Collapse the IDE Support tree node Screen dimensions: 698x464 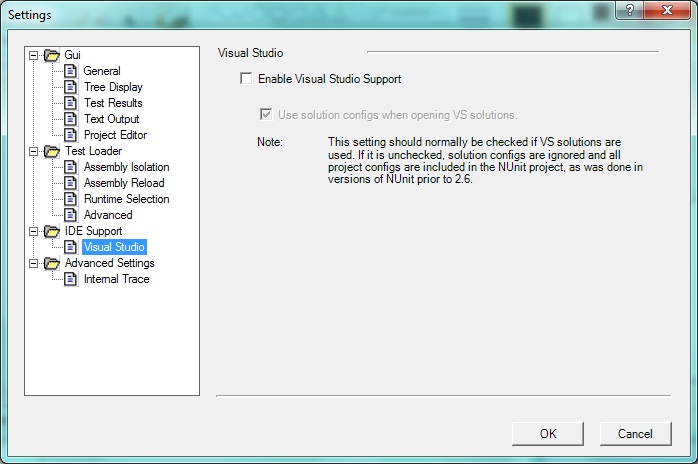[34, 231]
